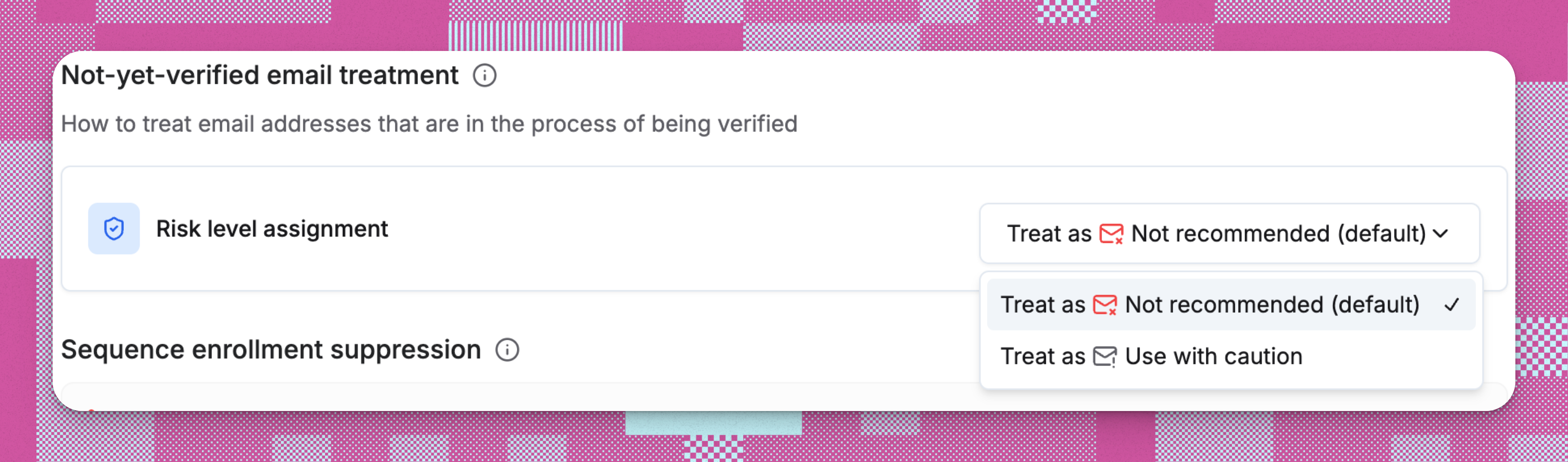Click the shield icon's rounded blue background tile
1568x462 pixels.
[114, 228]
